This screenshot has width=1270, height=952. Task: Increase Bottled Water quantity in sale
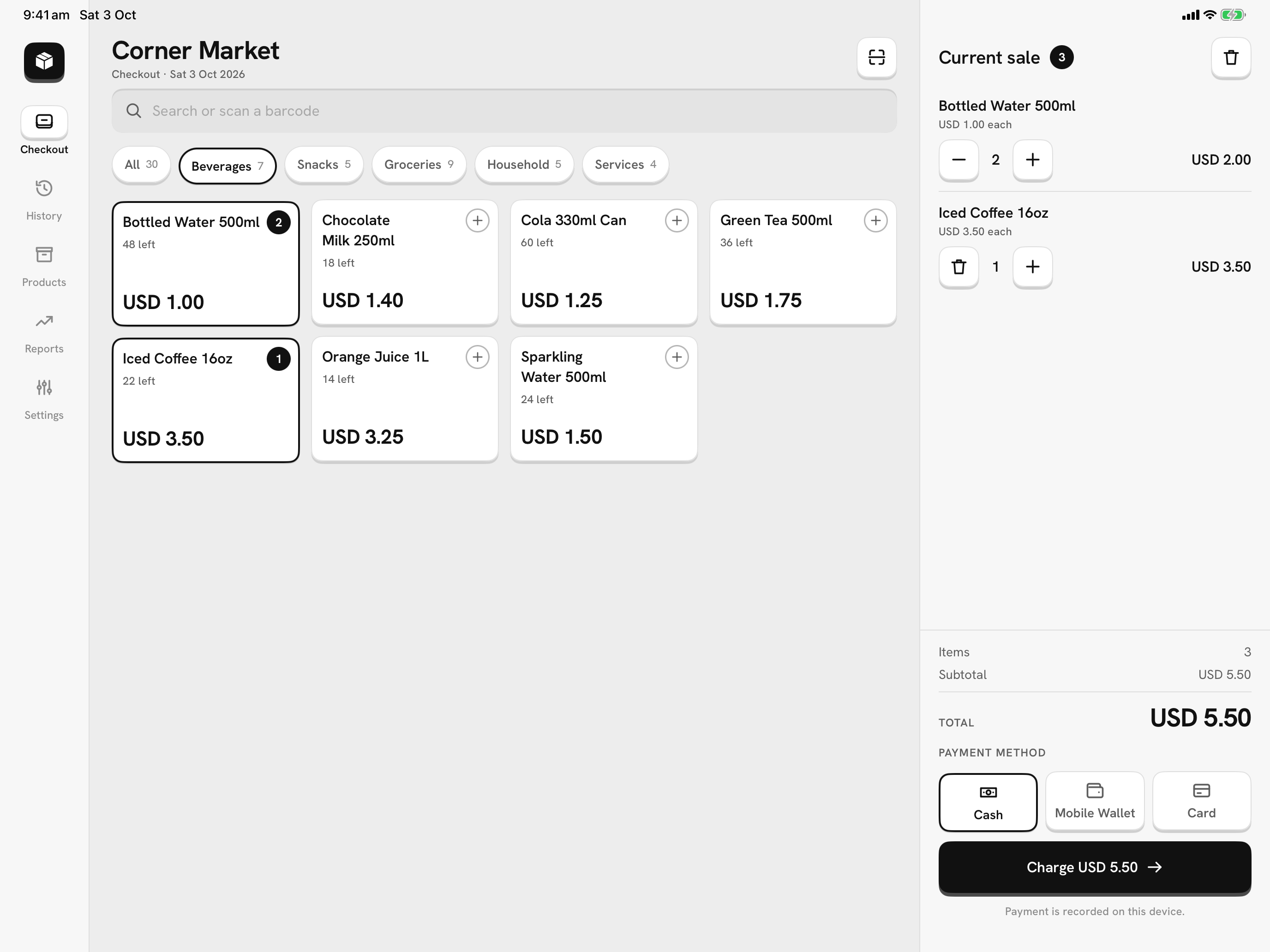(x=1032, y=160)
